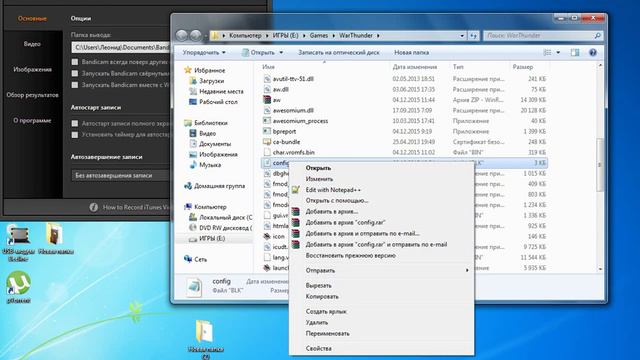Click Записать на оптический диск button
The image size is (640, 360).
click(339, 52)
